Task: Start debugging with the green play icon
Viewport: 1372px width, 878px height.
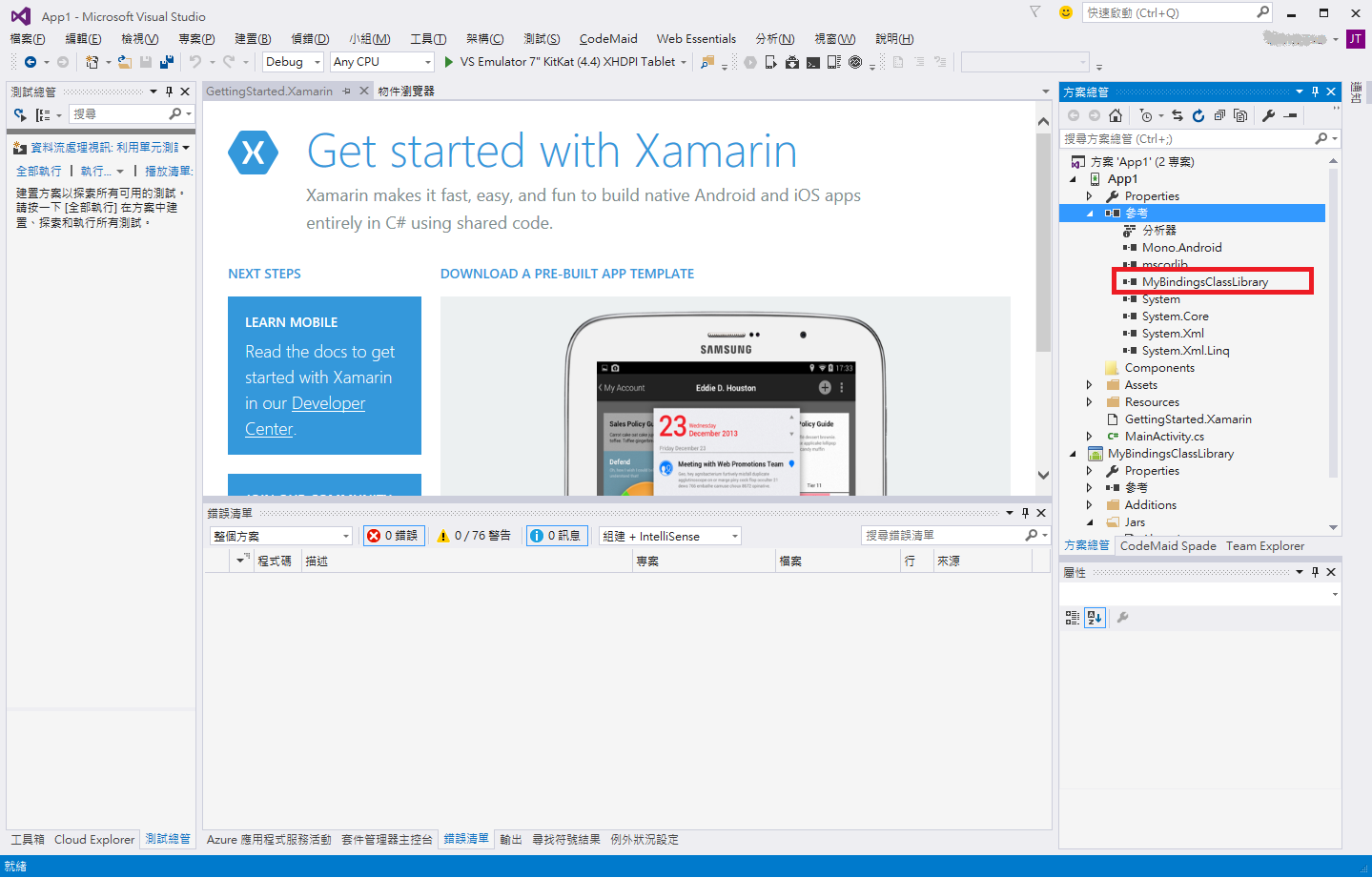Action: click(x=449, y=62)
